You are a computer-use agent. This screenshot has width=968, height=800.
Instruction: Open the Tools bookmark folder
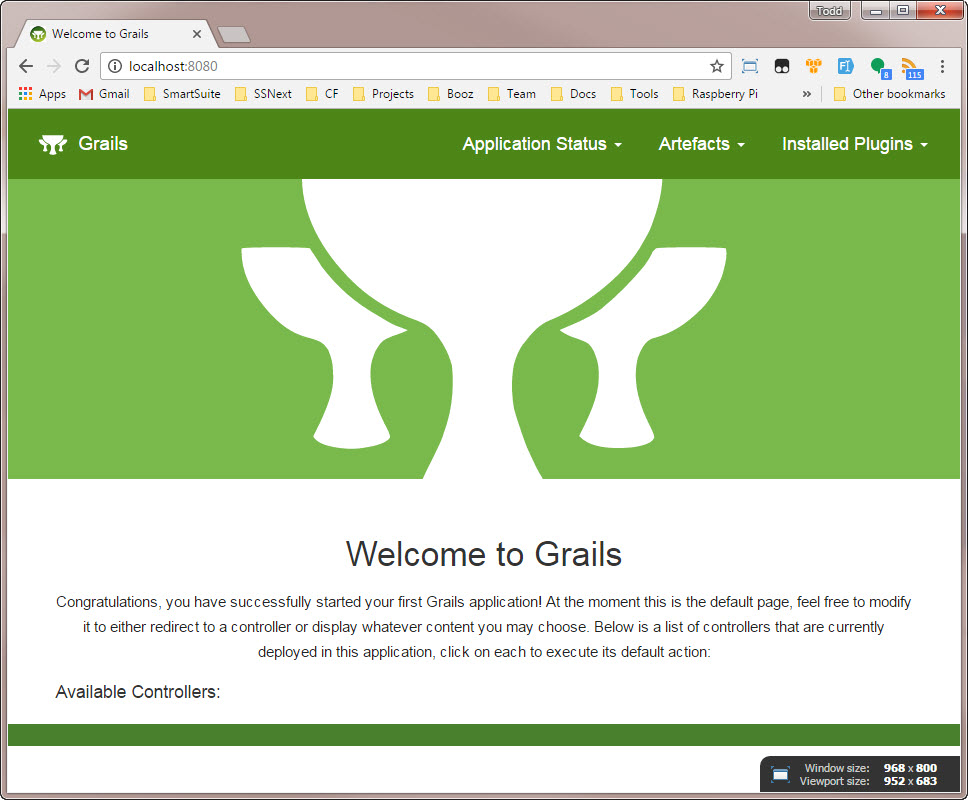[635, 94]
